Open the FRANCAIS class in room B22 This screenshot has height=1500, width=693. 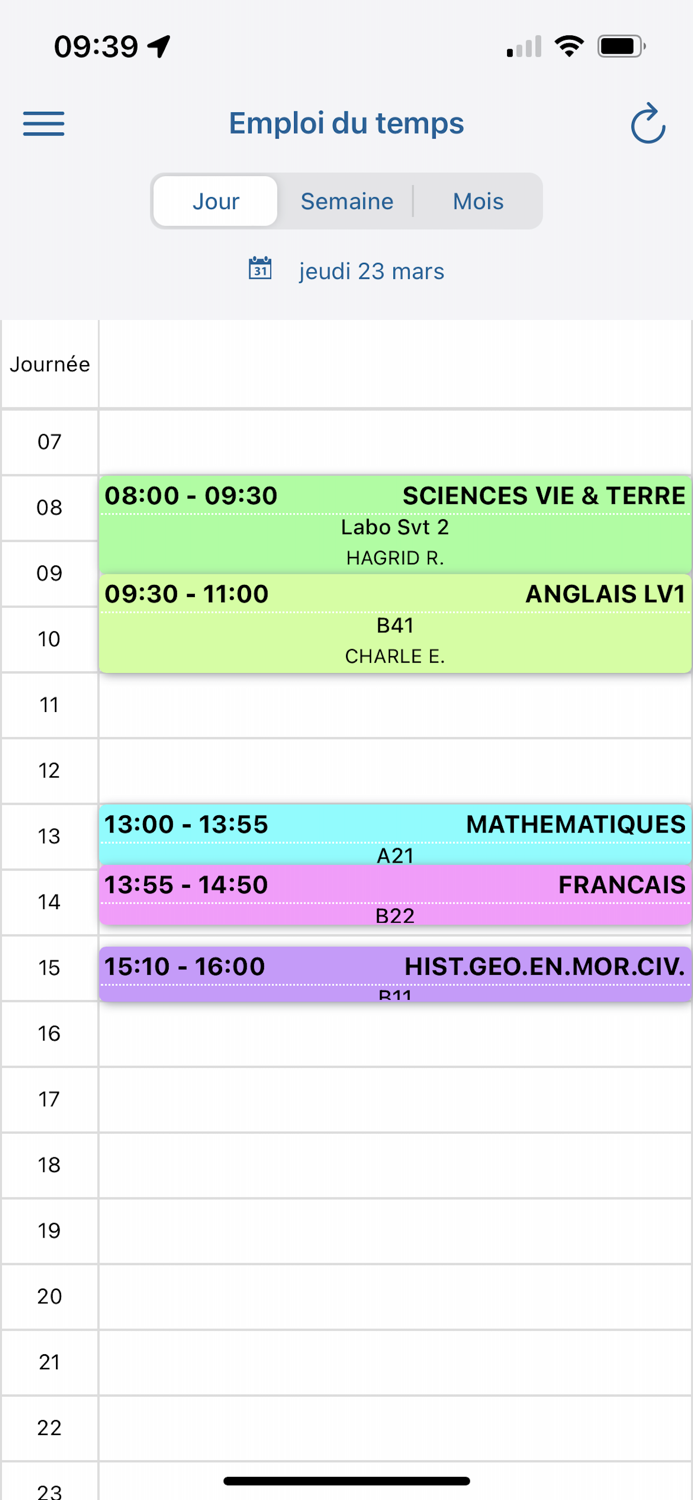click(394, 898)
